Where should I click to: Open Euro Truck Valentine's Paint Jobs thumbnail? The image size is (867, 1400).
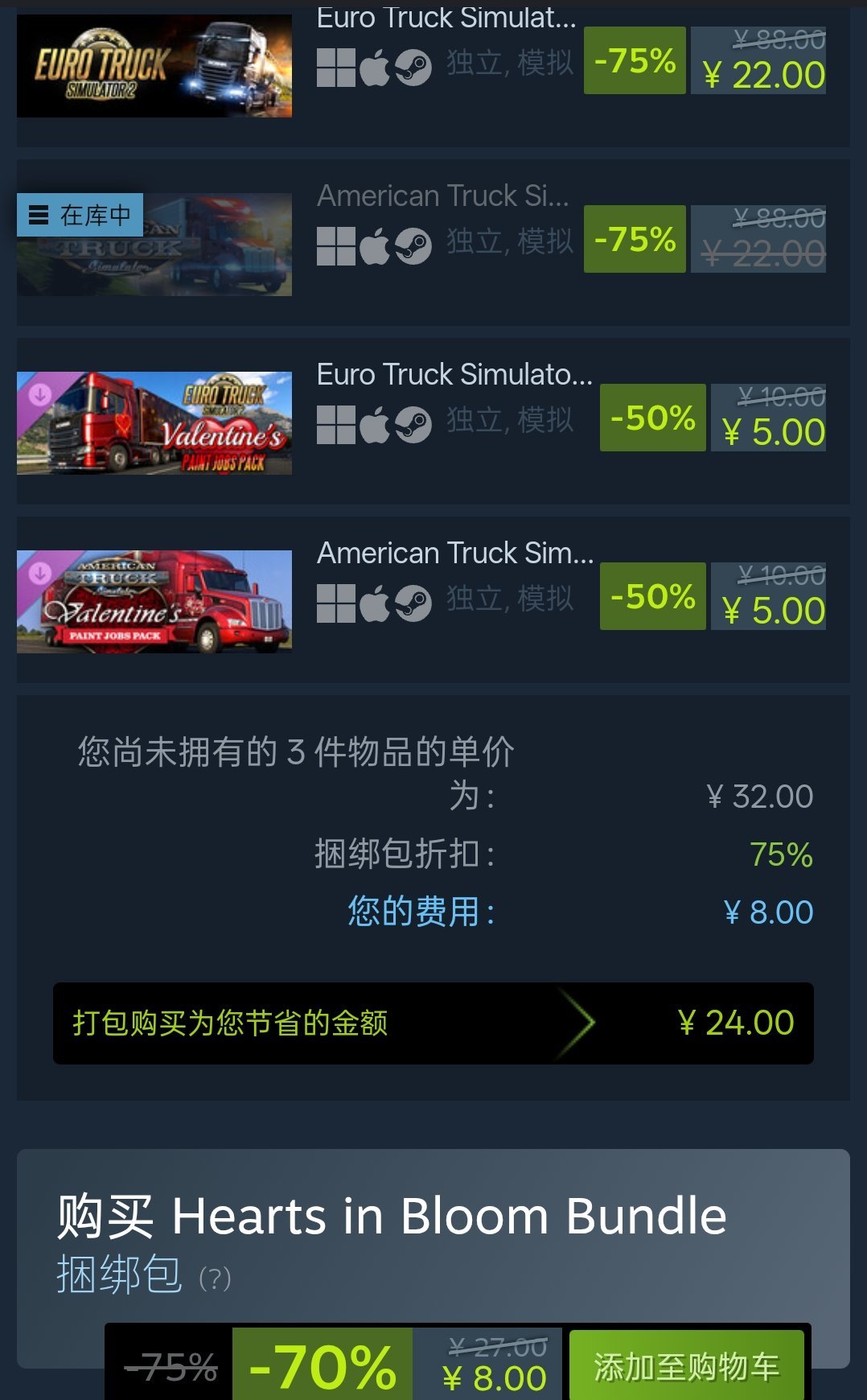click(x=154, y=423)
